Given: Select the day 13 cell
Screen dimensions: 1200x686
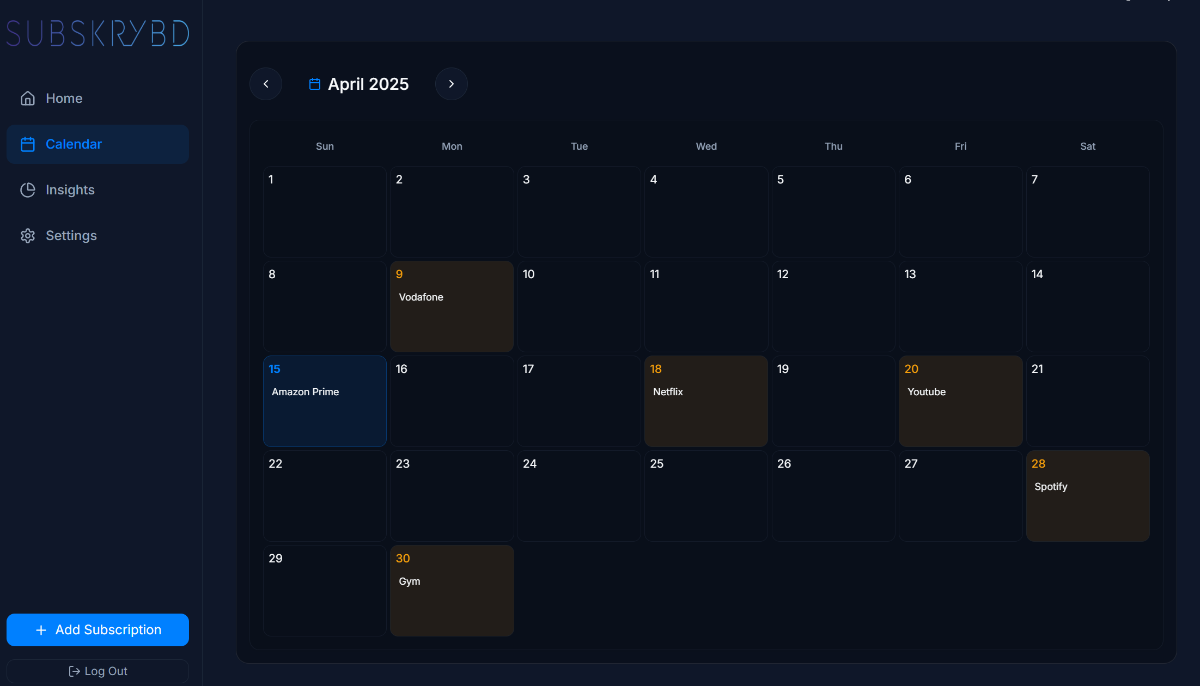Looking at the screenshot, I should [x=961, y=307].
